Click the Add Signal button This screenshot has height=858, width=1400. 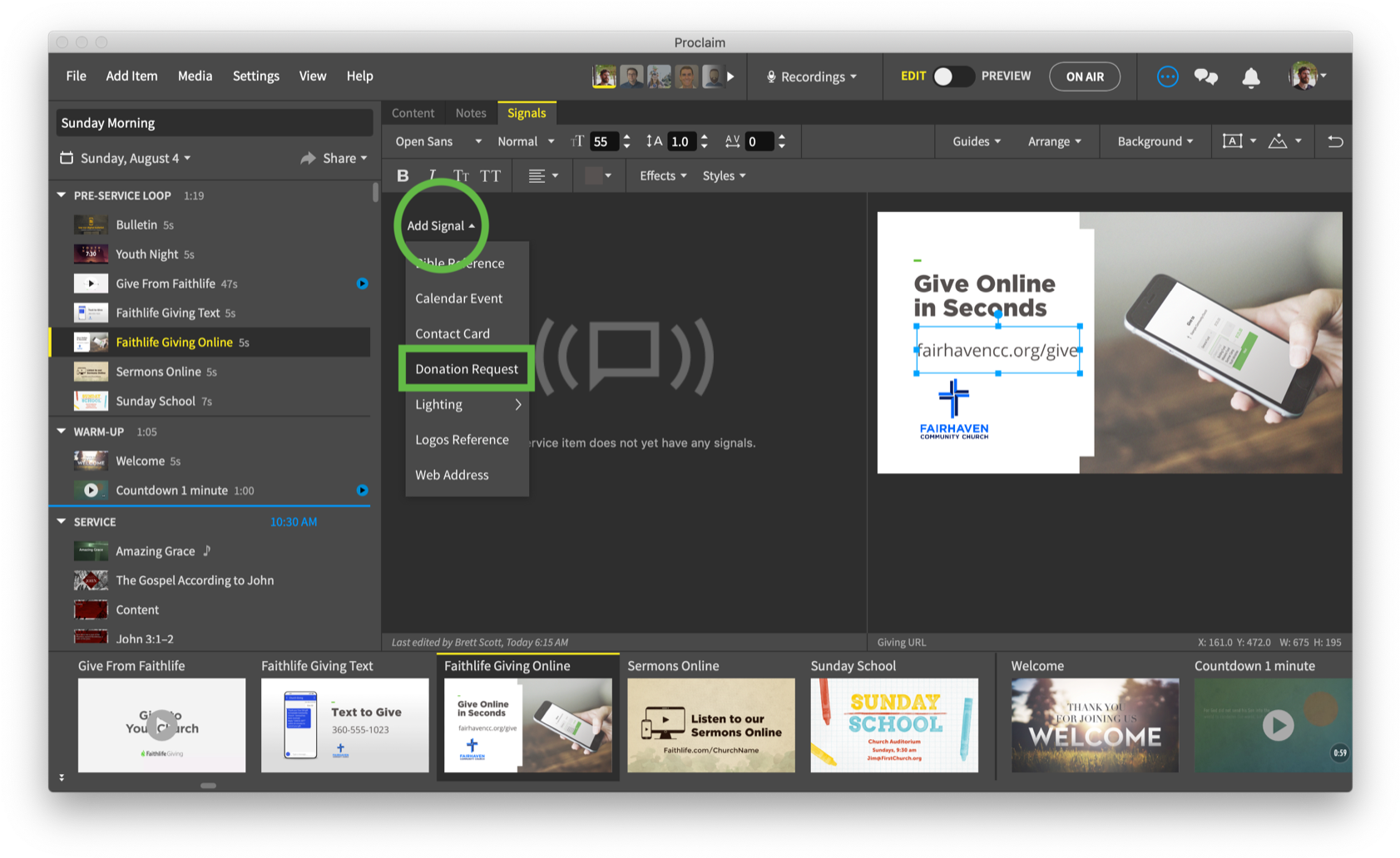[441, 225]
